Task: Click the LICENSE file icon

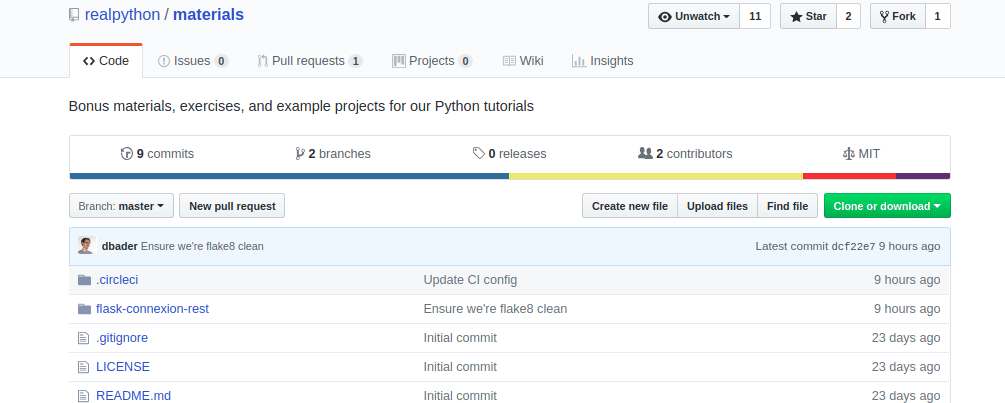Action: pos(83,367)
